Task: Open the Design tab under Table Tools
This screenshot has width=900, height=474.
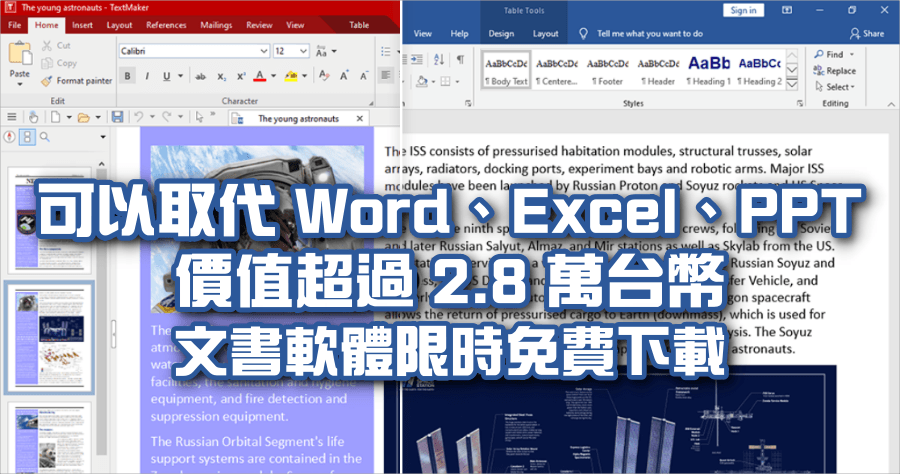Action: (x=501, y=34)
